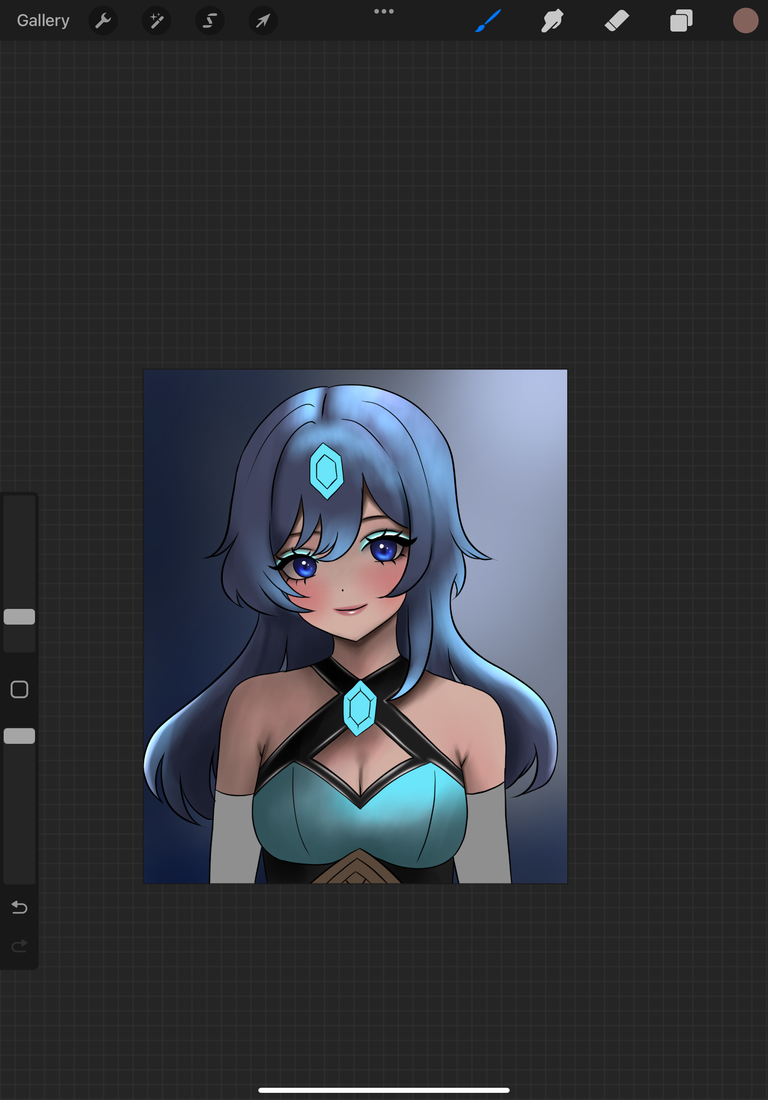This screenshot has width=768, height=1100.
Task: Click the brush size slider handle
Action: [x=20, y=617]
